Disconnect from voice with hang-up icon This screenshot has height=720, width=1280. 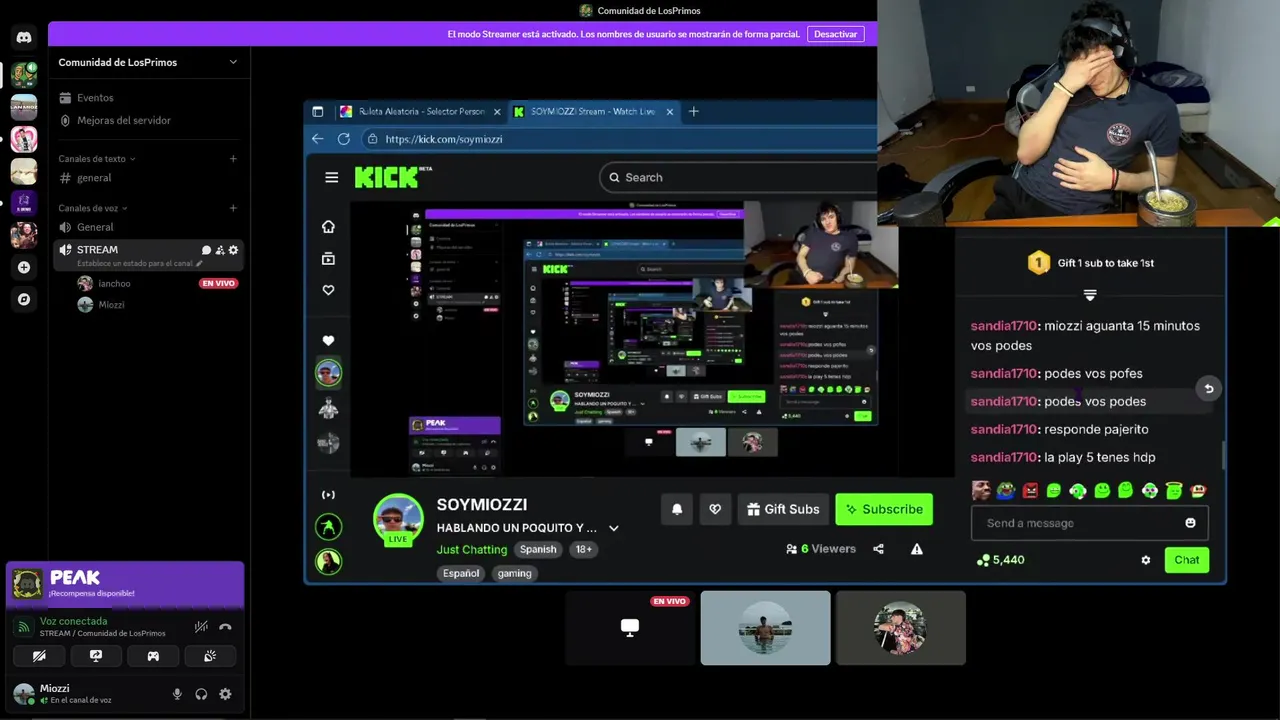click(x=225, y=627)
